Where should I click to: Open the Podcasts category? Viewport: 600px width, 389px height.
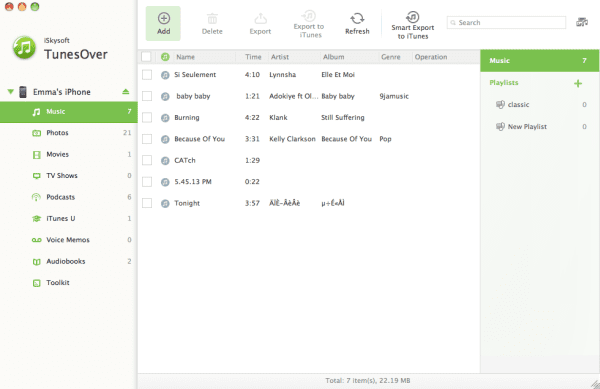pos(68,197)
